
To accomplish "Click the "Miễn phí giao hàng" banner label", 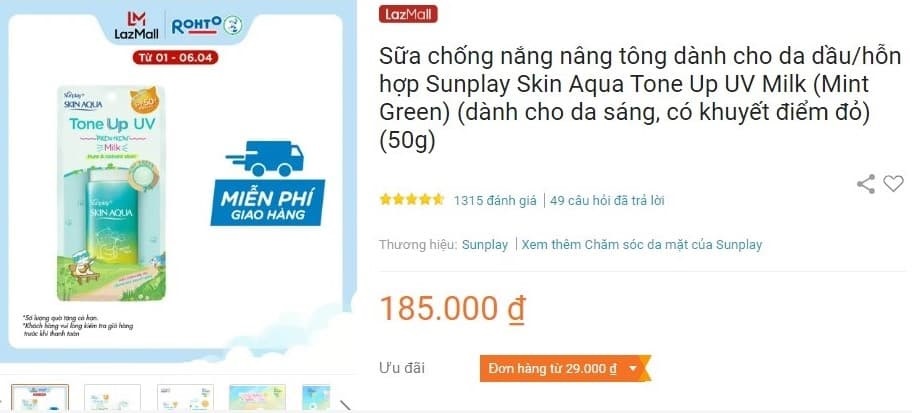I will [x=268, y=202].
